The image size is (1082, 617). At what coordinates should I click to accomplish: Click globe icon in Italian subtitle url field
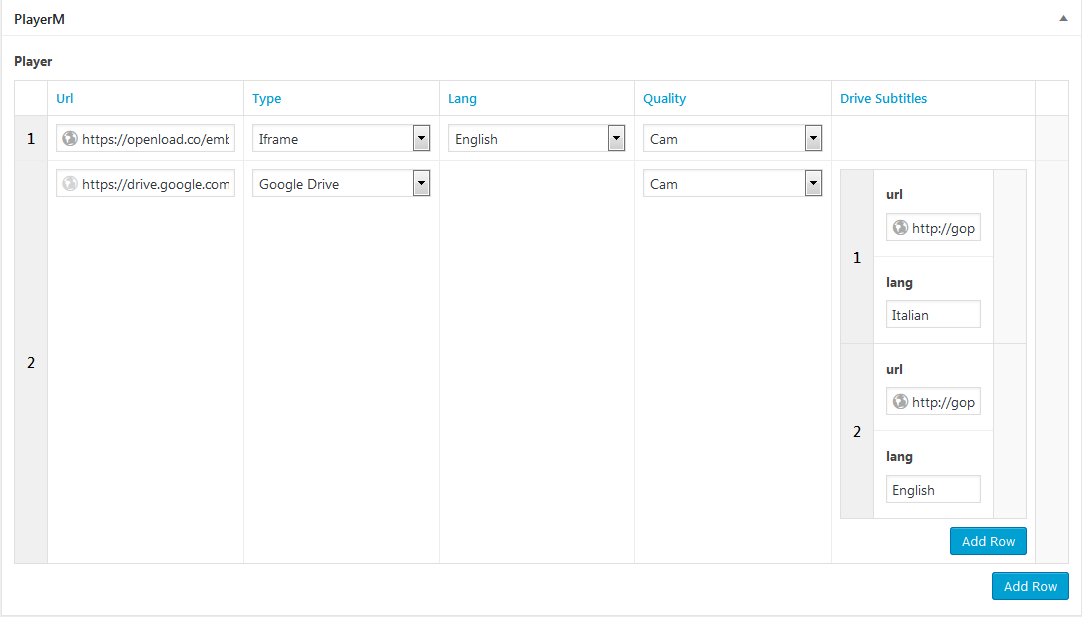[900, 228]
